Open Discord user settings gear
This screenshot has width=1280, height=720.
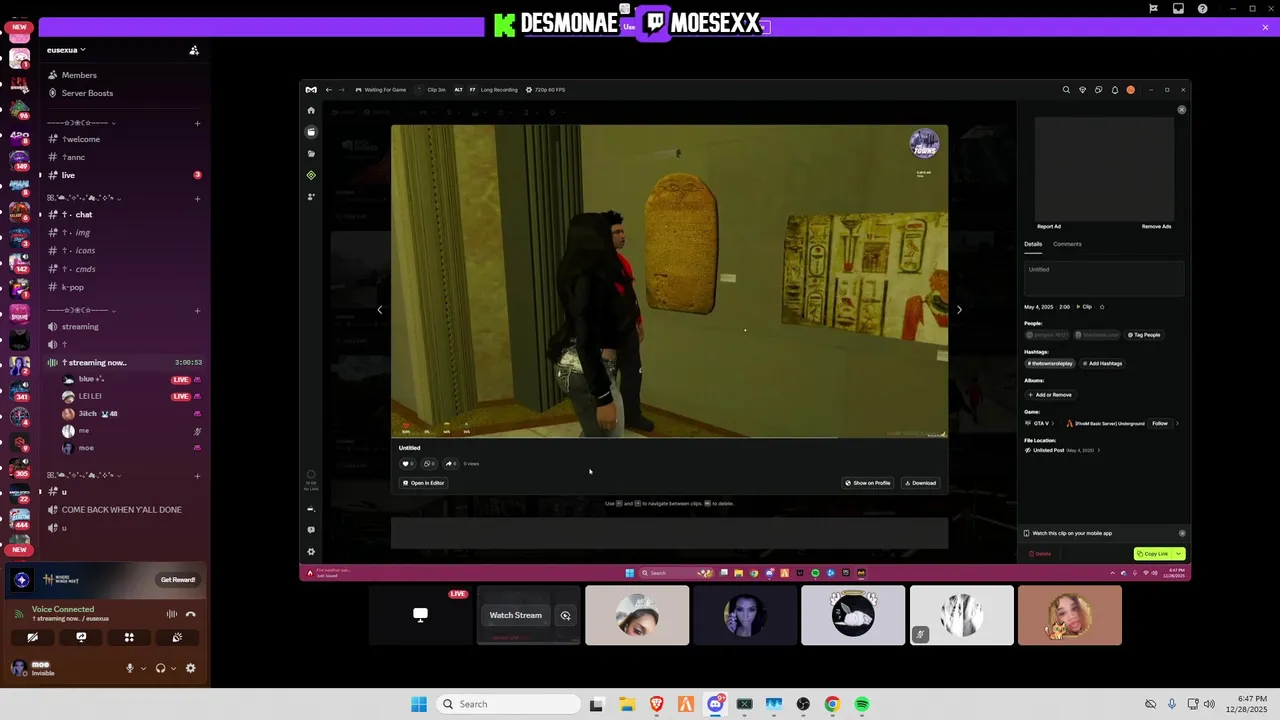point(190,668)
